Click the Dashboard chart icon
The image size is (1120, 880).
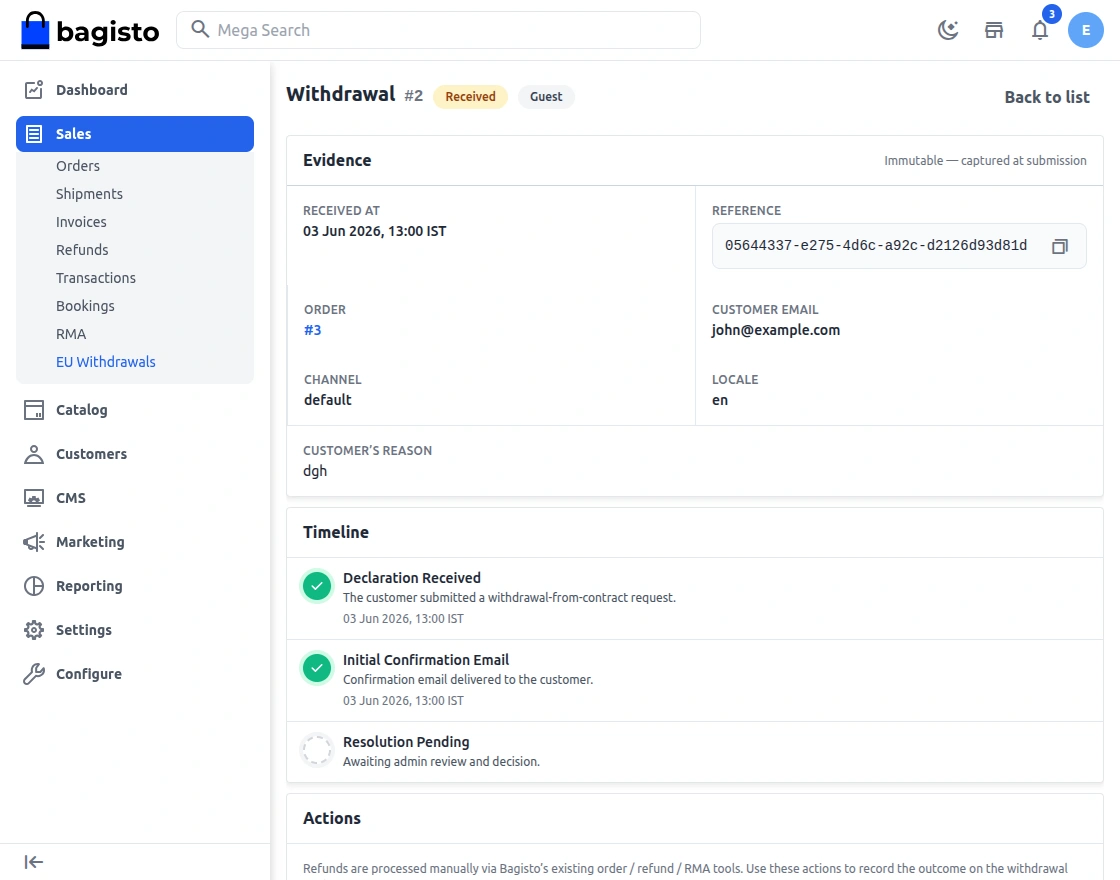point(34,89)
